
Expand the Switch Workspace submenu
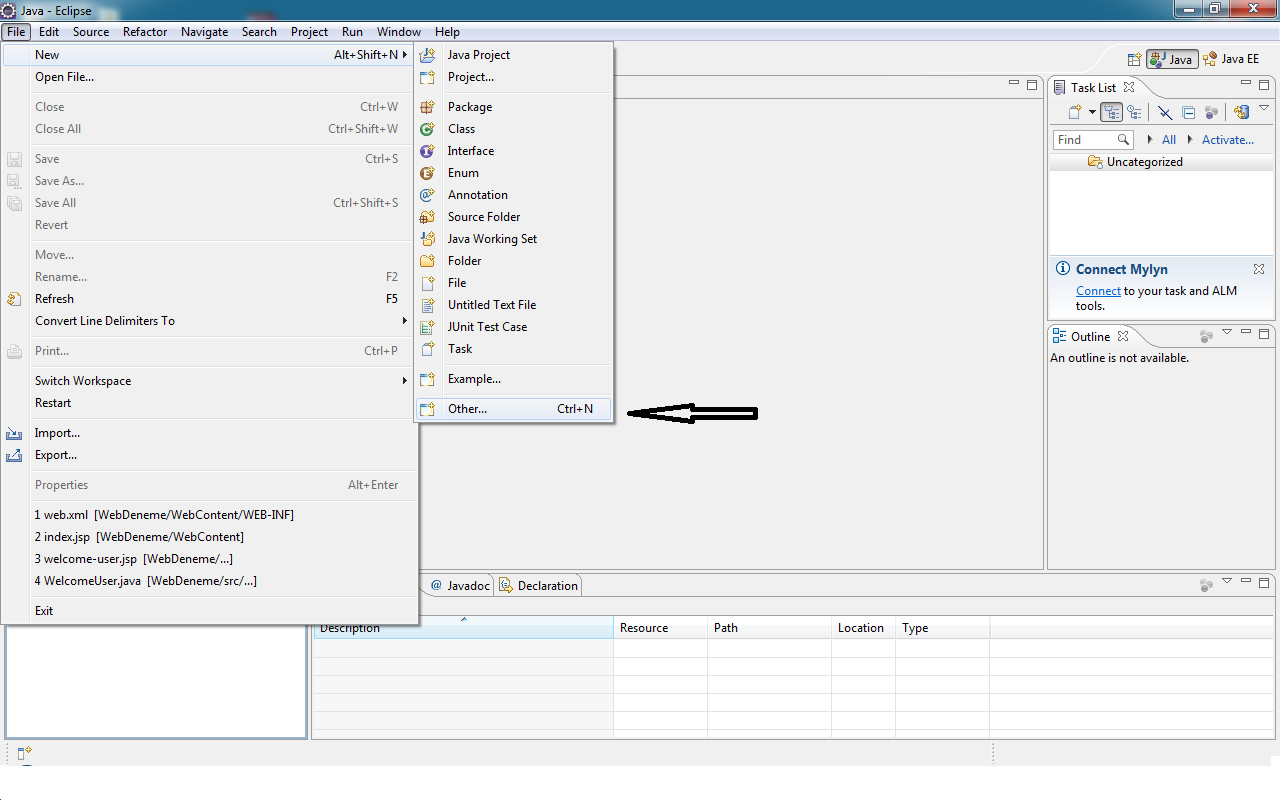[x=208, y=381]
